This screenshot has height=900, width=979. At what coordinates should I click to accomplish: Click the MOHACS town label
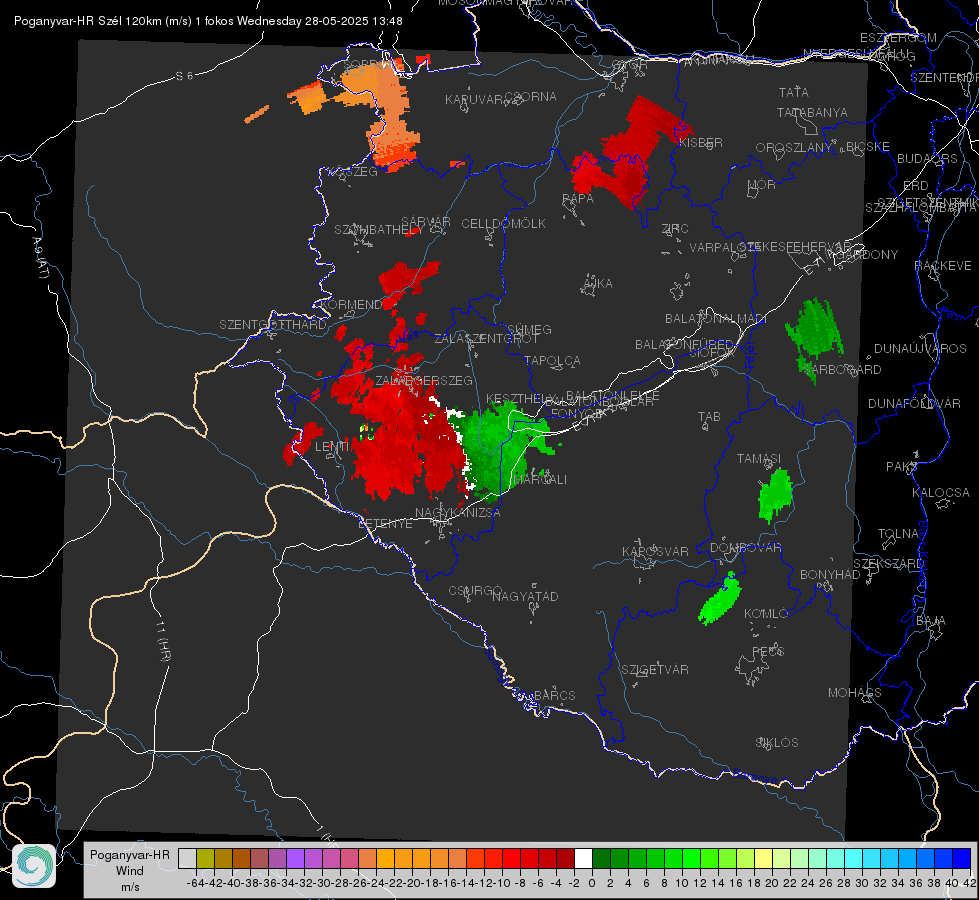coord(854,692)
